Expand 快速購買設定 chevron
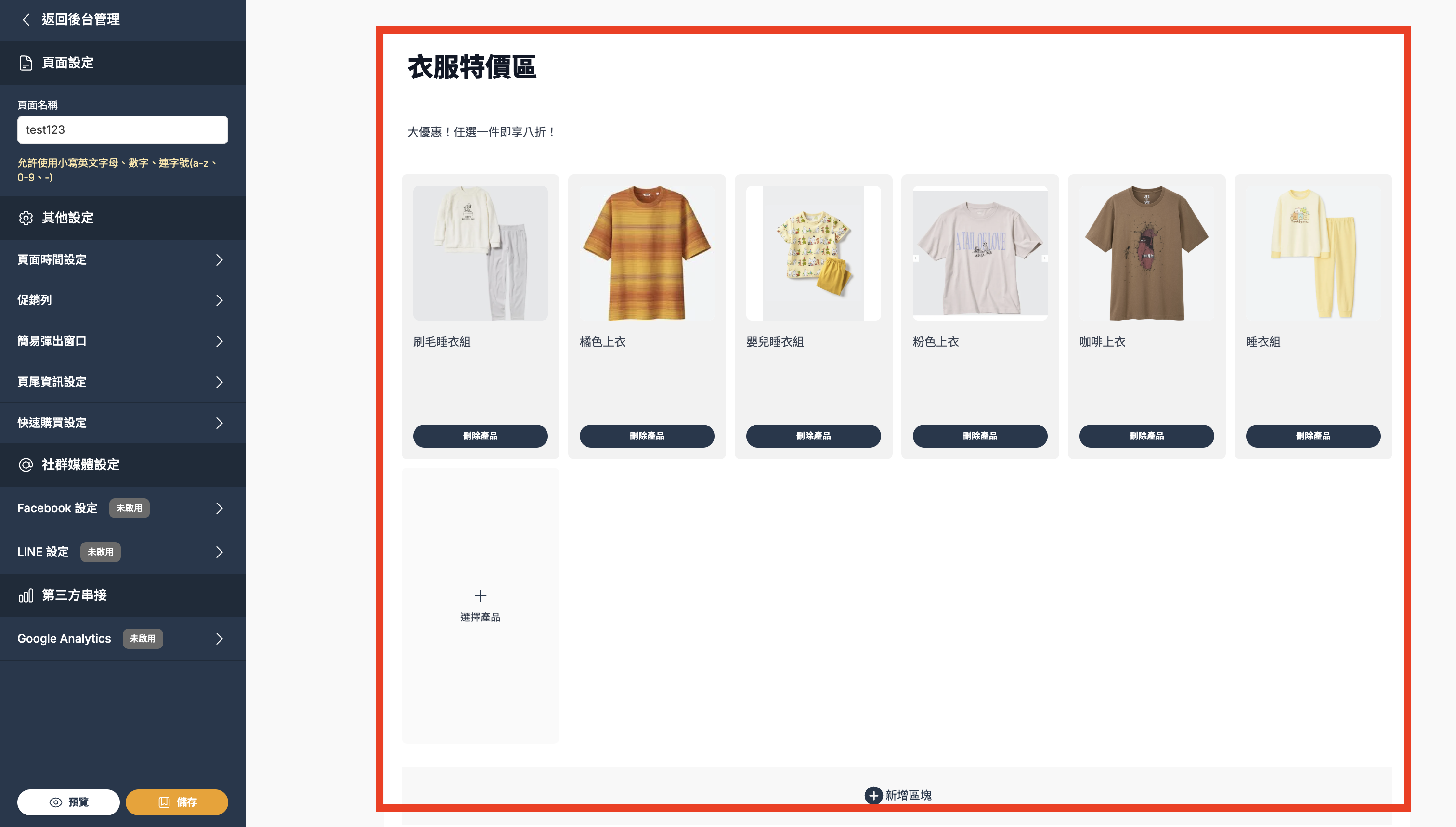Image resolution: width=1456 pixels, height=827 pixels. pos(219,423)
